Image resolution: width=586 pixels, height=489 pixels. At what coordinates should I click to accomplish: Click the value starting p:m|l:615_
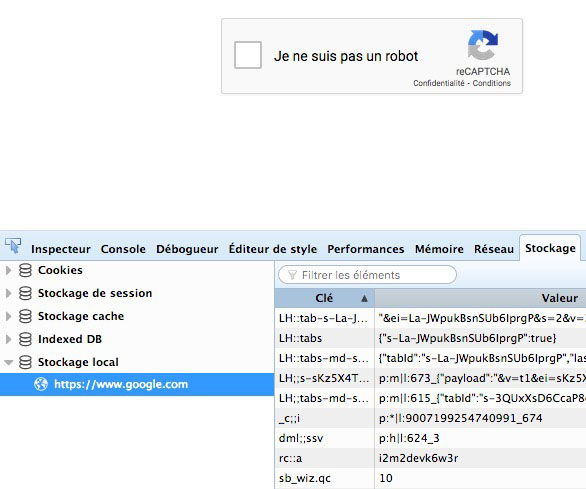[x=482, y=398]
